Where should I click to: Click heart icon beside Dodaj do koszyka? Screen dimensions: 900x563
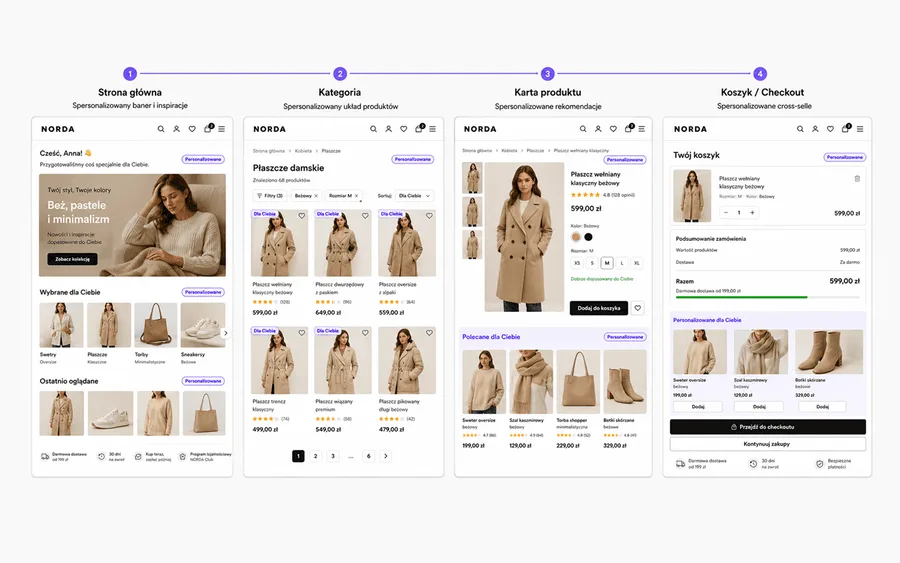point(638,308)
